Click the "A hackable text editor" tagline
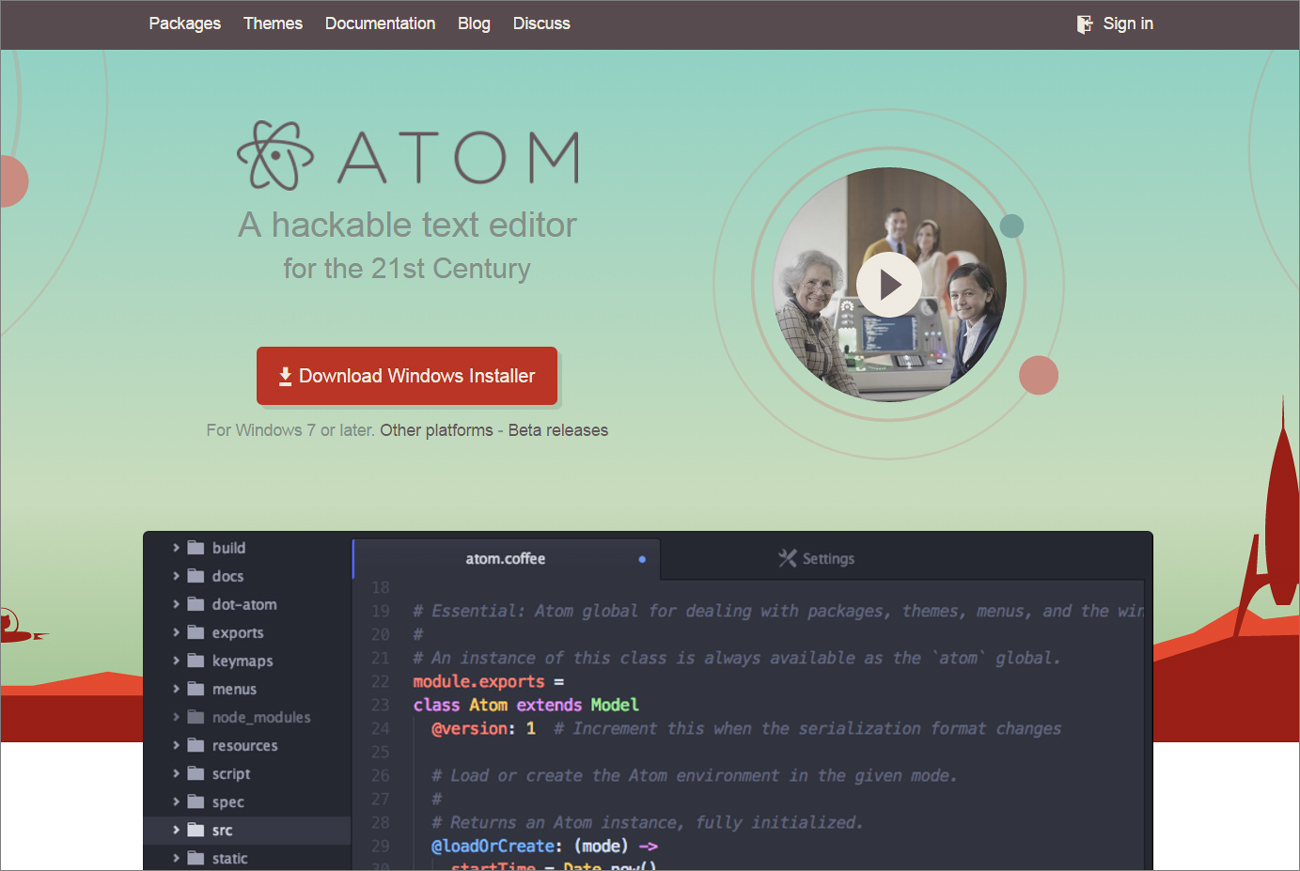The image size is (1300, 871). click(x=408, y=225)
